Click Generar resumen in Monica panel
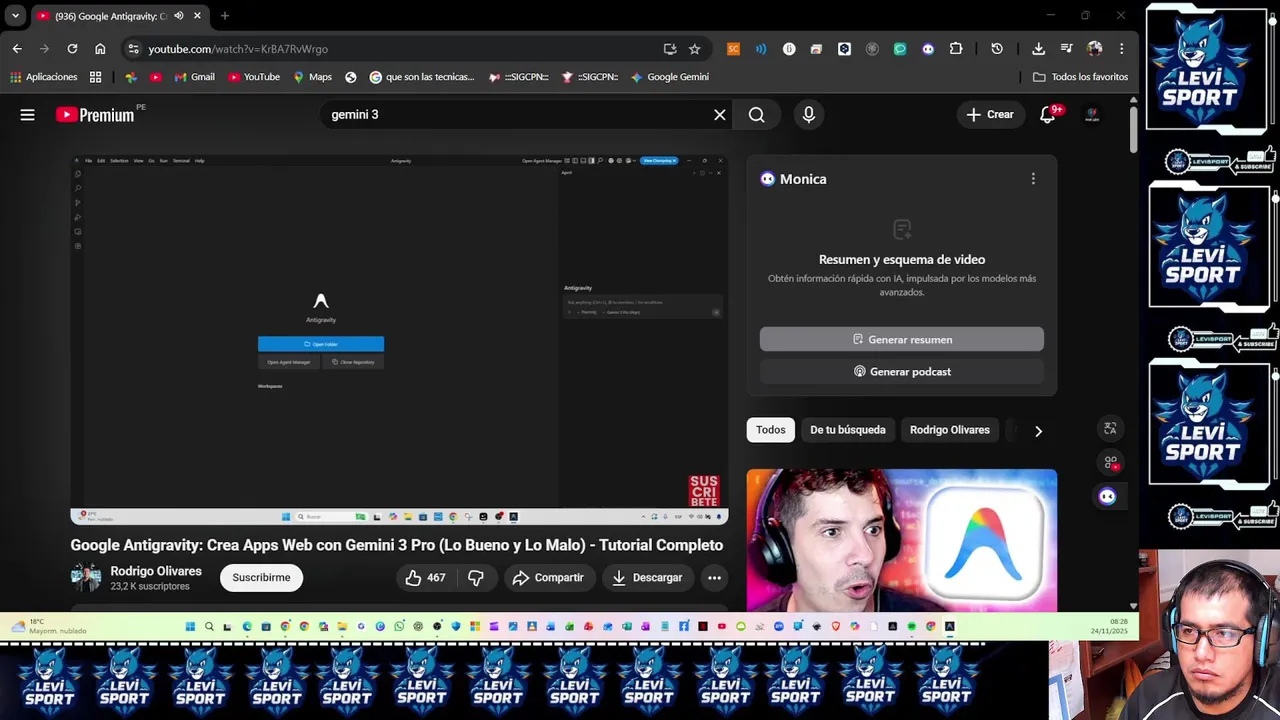Screen dimensions: 1280x720 [902, 340]
